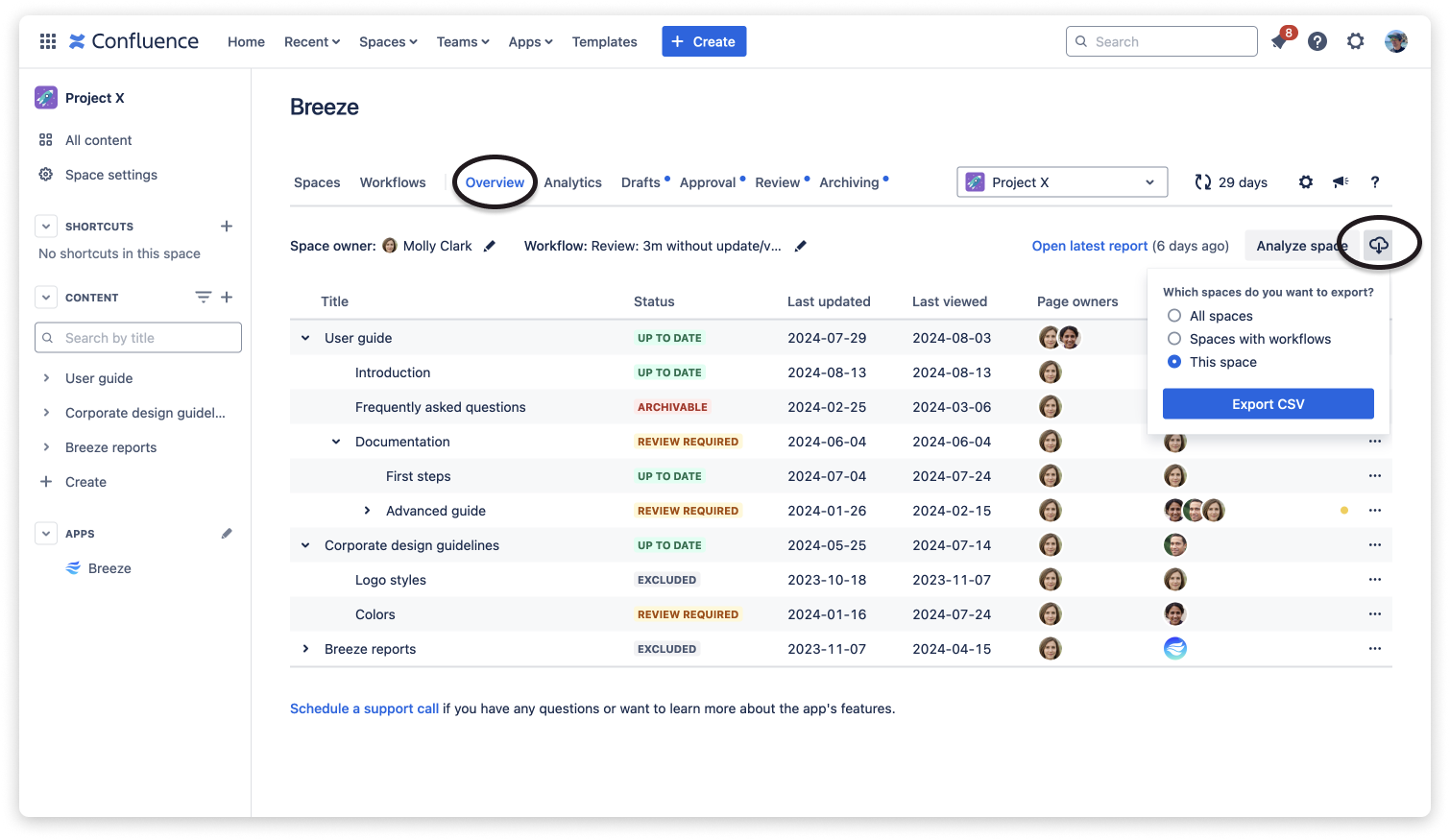This screenshot has height=840, width=1450.
Task: Click the cloud download export icon
Action: 1379,246
